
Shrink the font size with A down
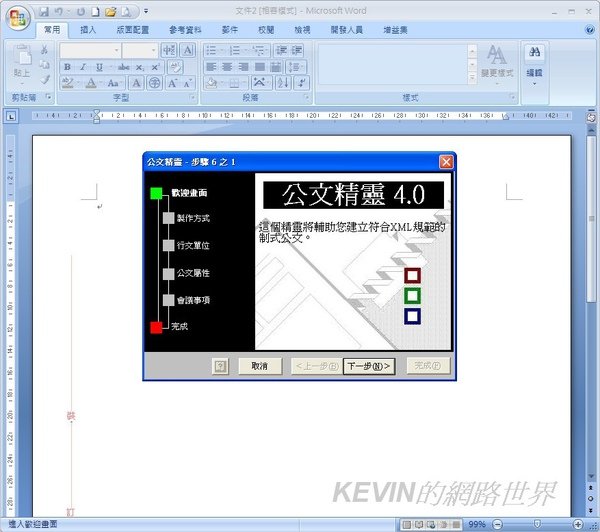(x=188, y=83)
